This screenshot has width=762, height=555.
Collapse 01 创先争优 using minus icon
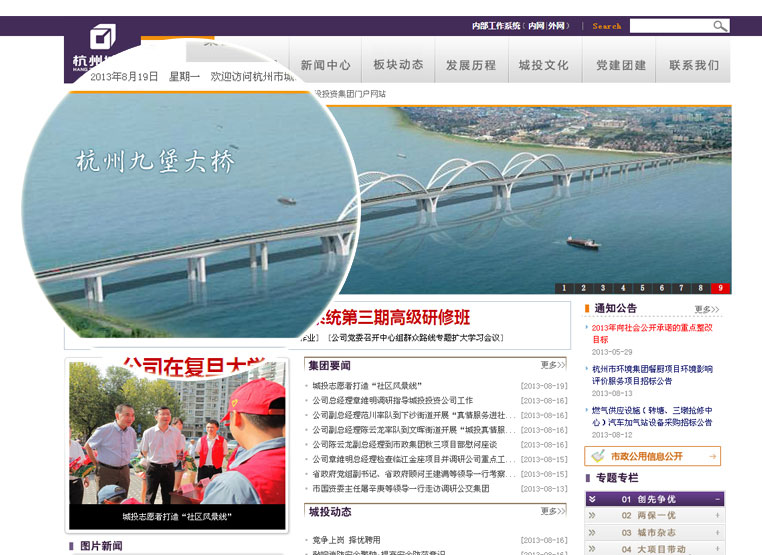tap(716, 499)
